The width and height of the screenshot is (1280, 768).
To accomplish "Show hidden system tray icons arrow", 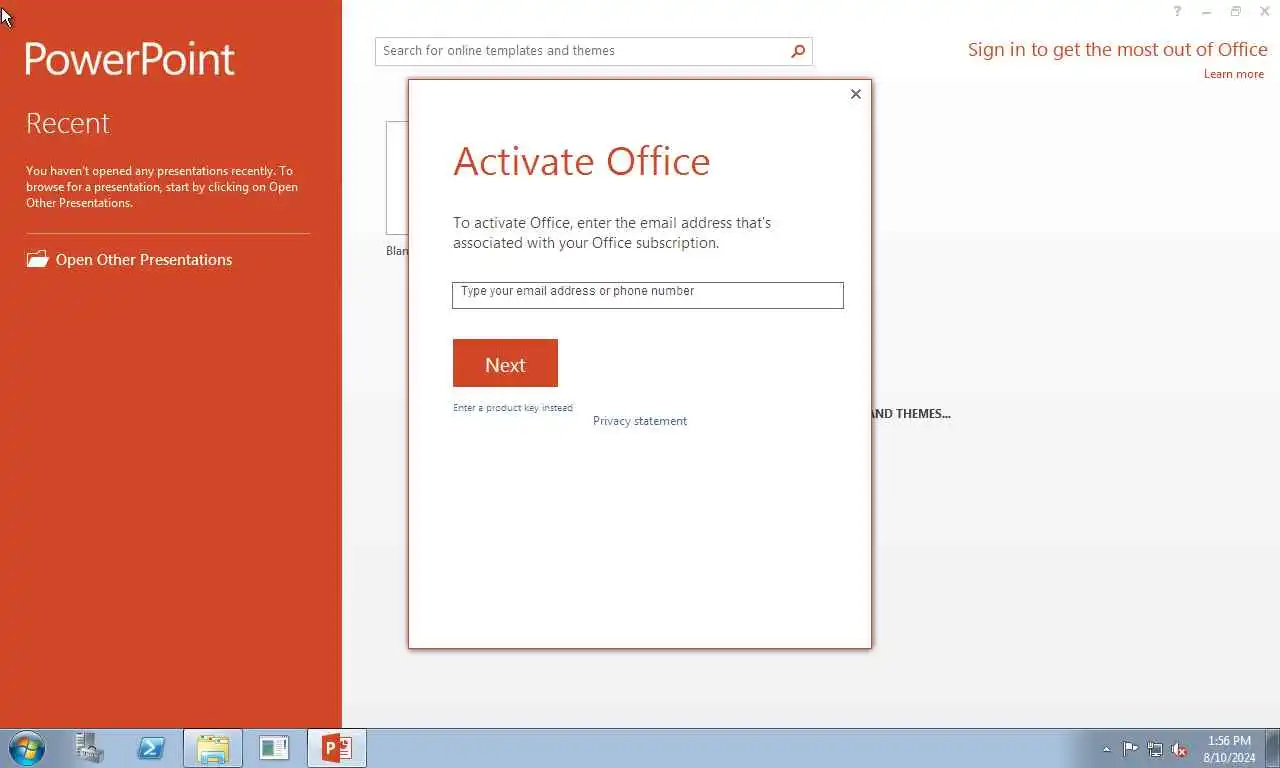I will [x=1106, y=749].
